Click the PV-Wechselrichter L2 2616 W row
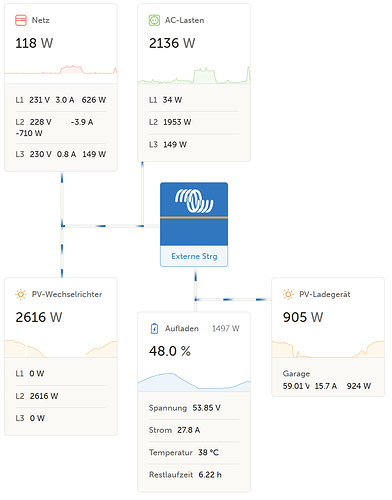The image size is (392, 500). [61, 396]
